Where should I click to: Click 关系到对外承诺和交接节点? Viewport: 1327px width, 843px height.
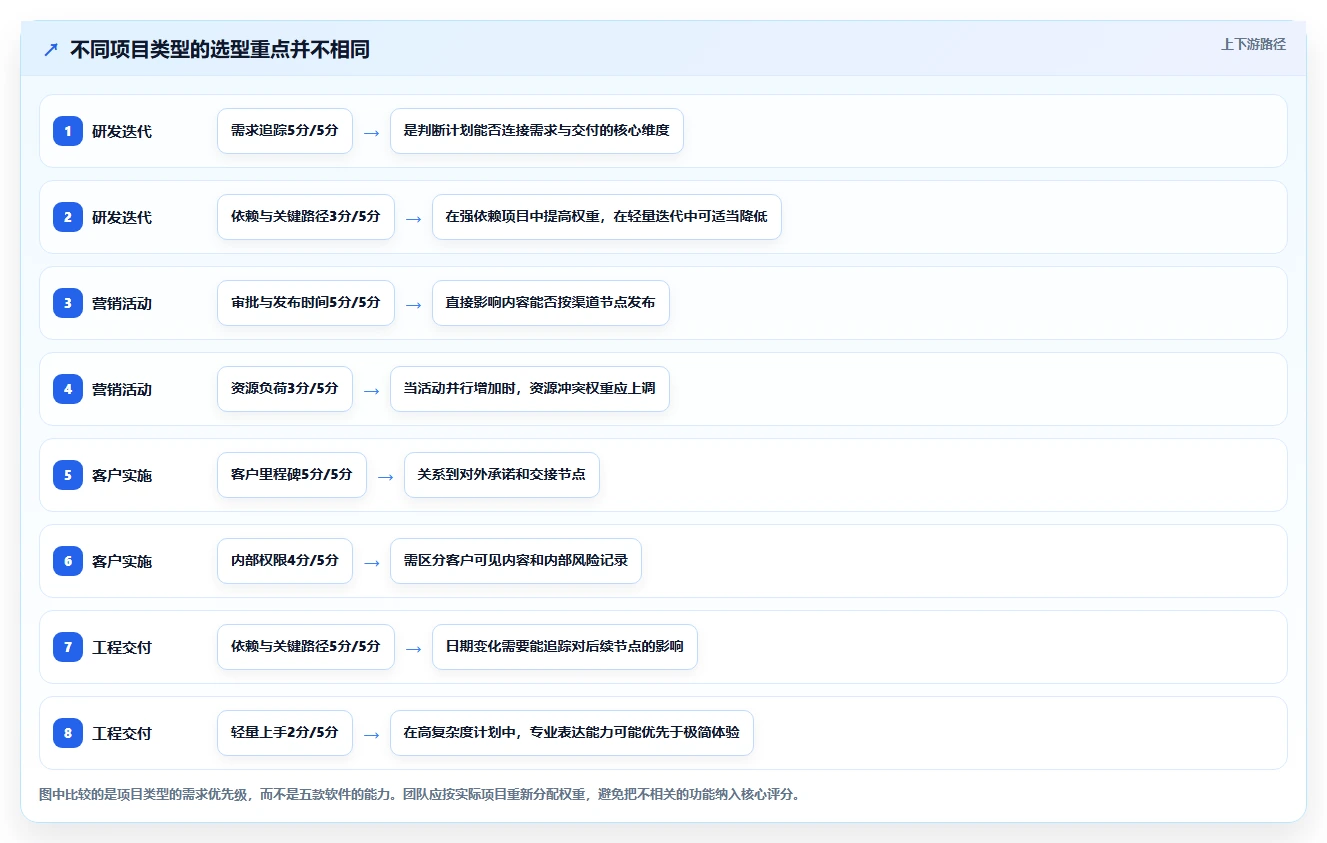(502, 475)
